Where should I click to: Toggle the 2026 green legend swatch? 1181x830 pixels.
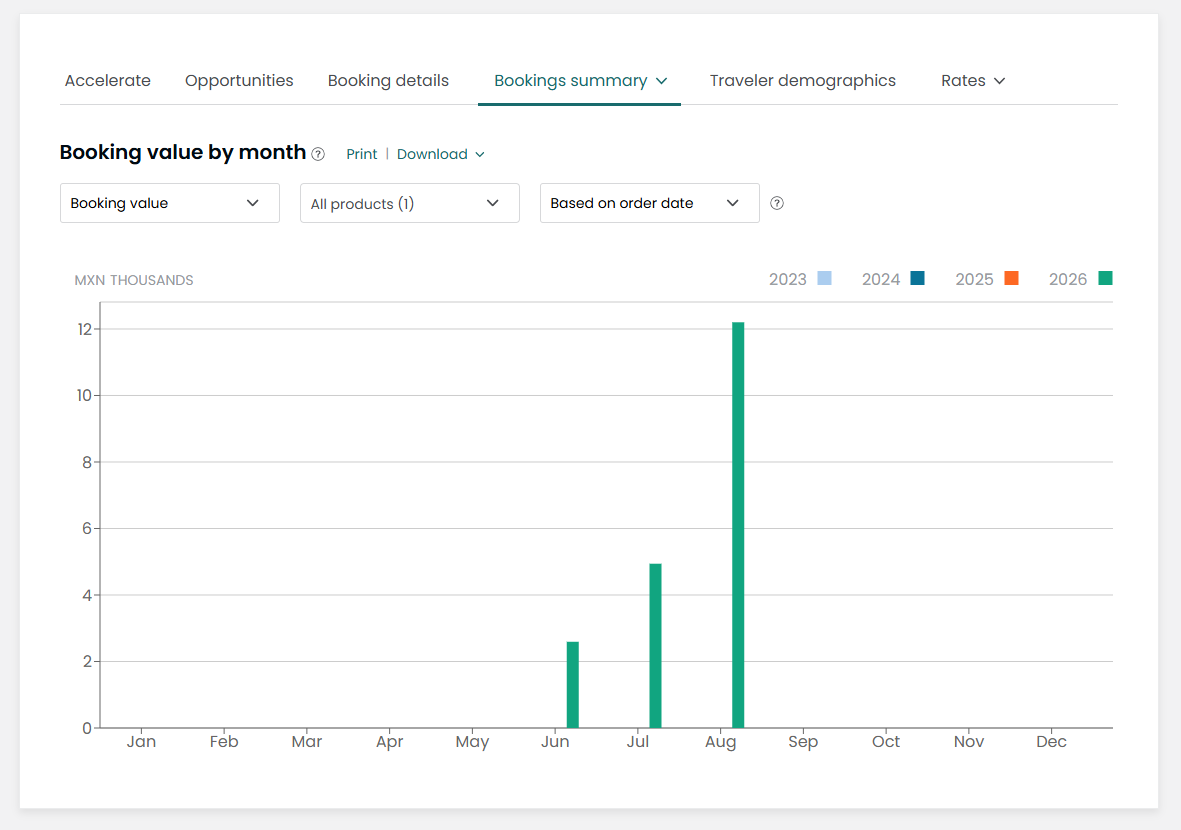tap(1105, 278)
